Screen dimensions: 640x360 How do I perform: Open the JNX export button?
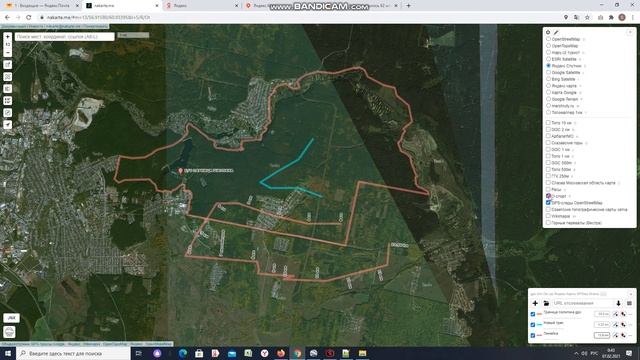(11, 318)
